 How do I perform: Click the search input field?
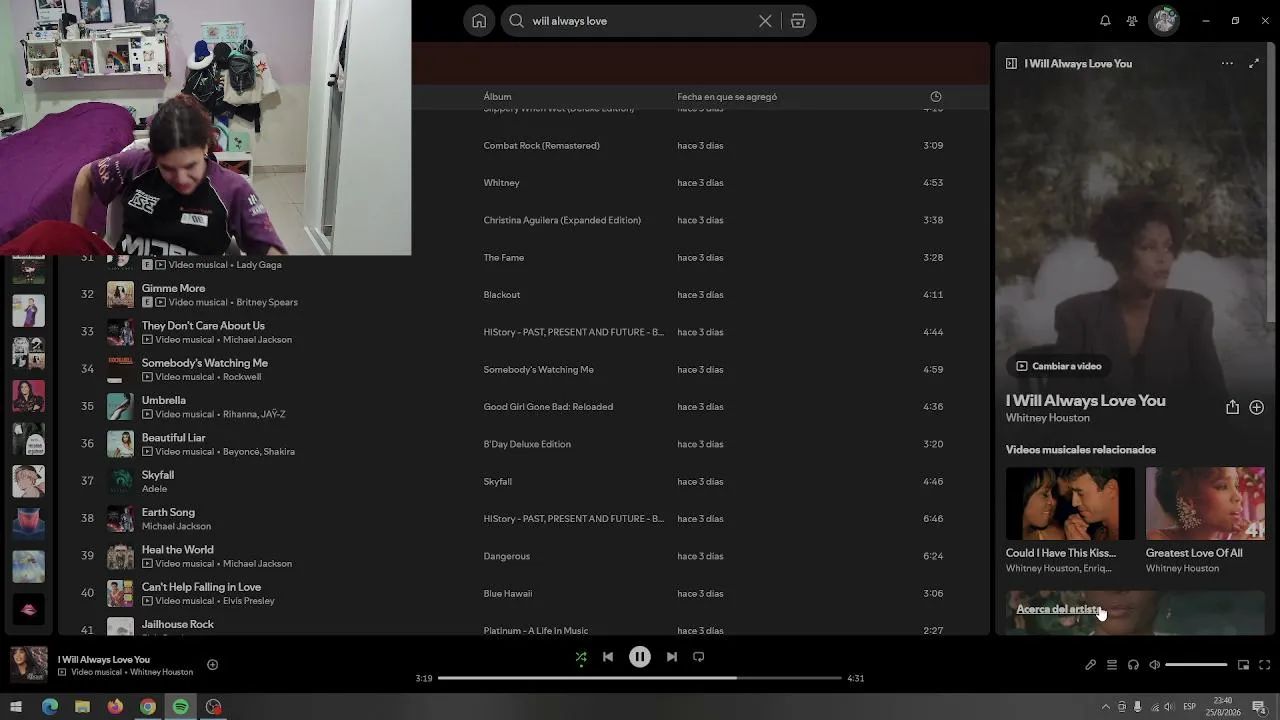pyautogui.click(x=640, y=21)
